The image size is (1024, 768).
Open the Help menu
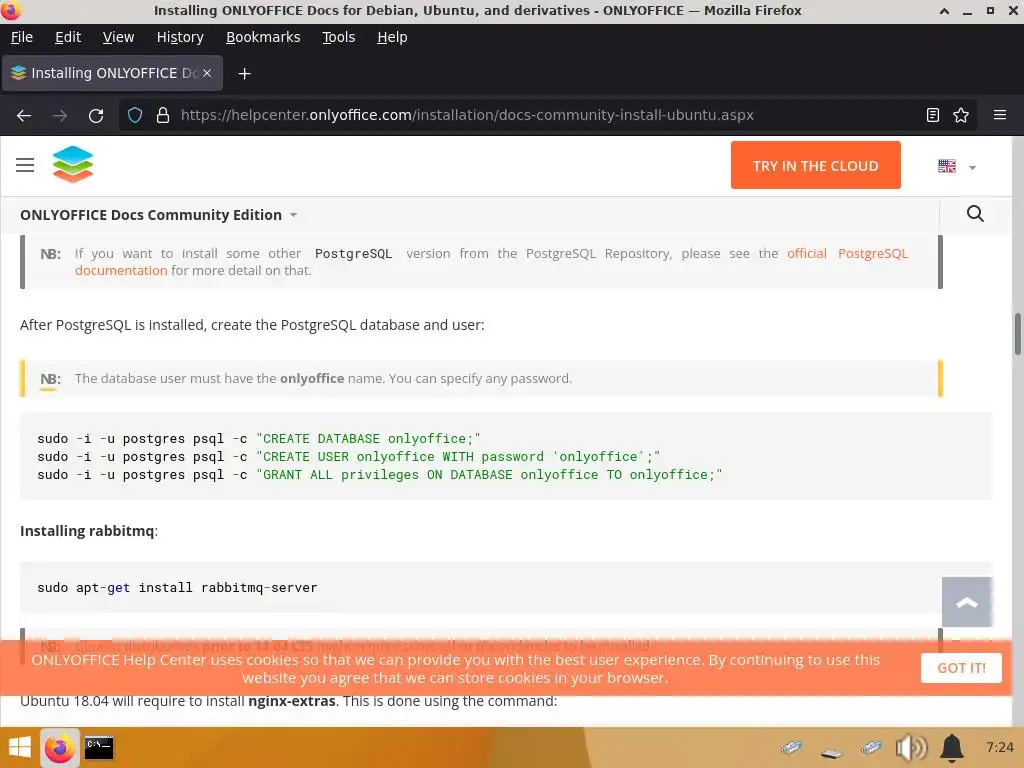[x=392, y=37]
